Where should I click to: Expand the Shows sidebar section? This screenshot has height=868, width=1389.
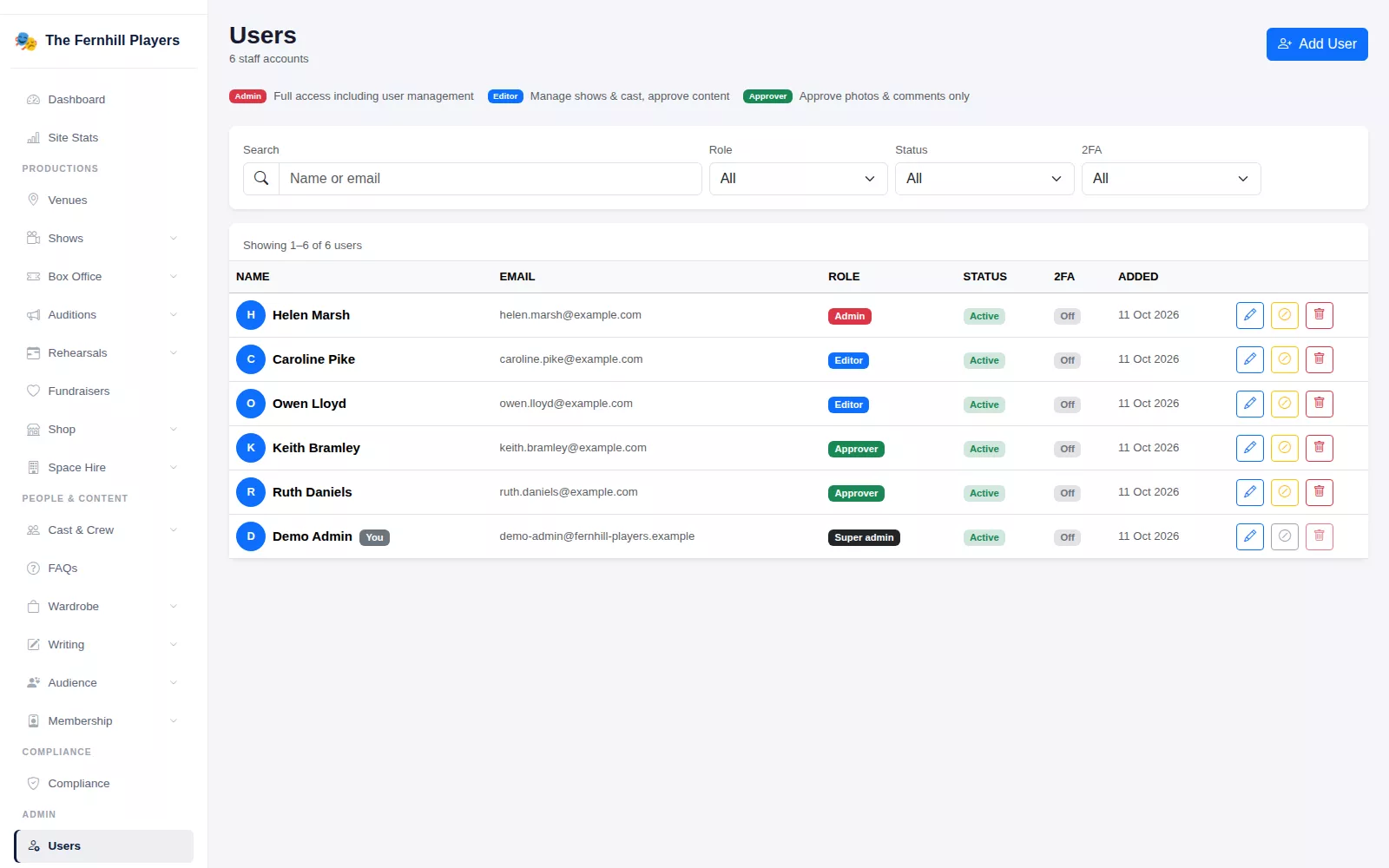click(x=103, y=239)
